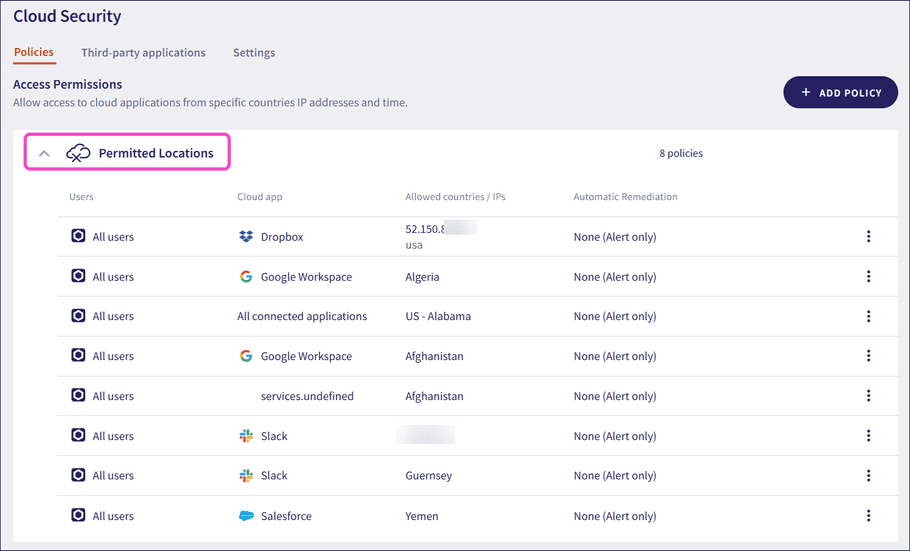Collapse the Permitted Locations section
Screen dimensions: 910x551
click(x=44, y=154)
